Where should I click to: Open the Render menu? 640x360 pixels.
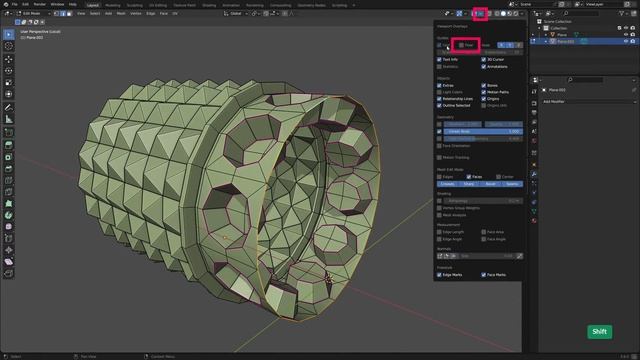(40, 4)
